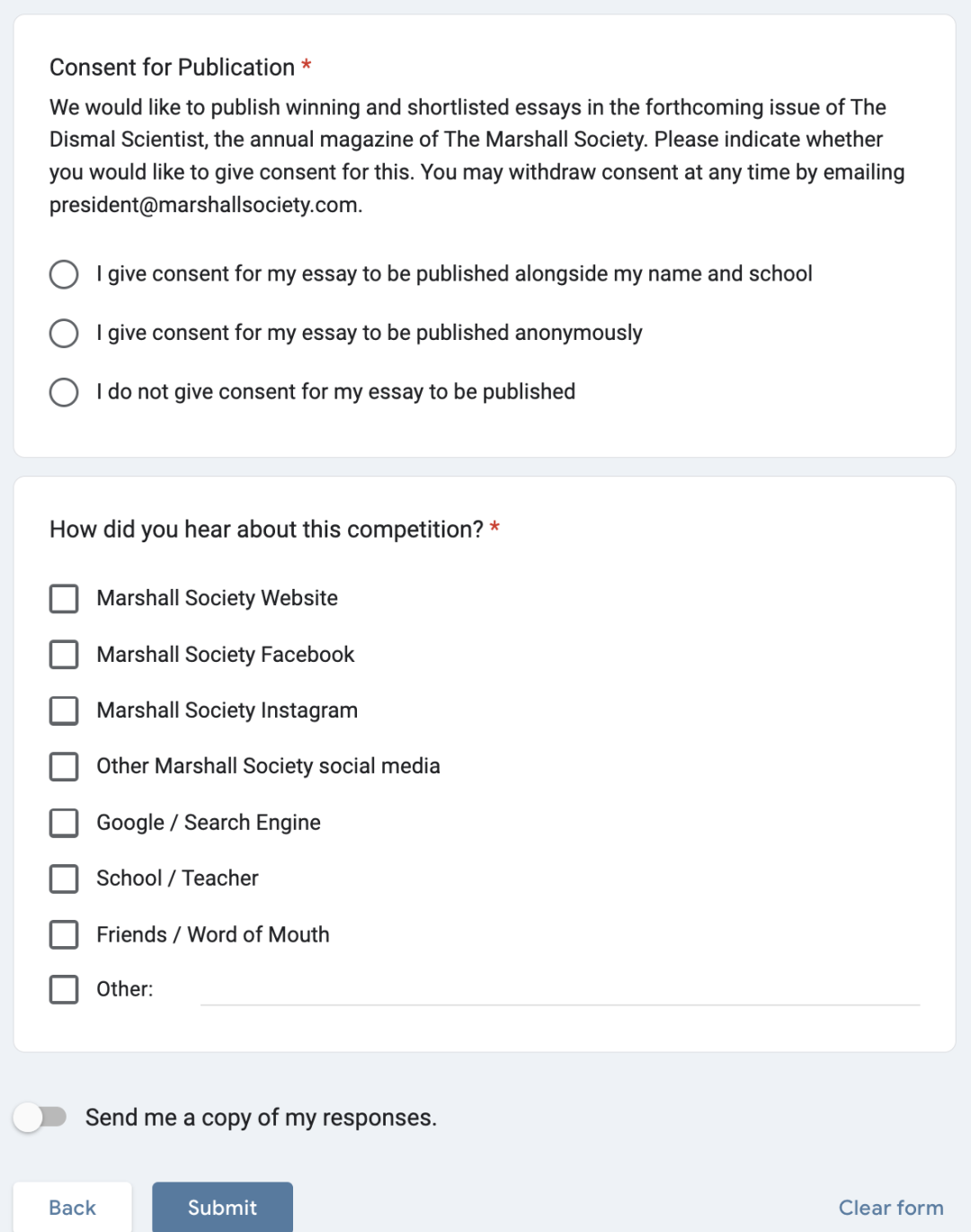The height and width of the screenshot is (1232, 971).
Task: Check Friends / Word of Mouth
Action: pos(64,934)
